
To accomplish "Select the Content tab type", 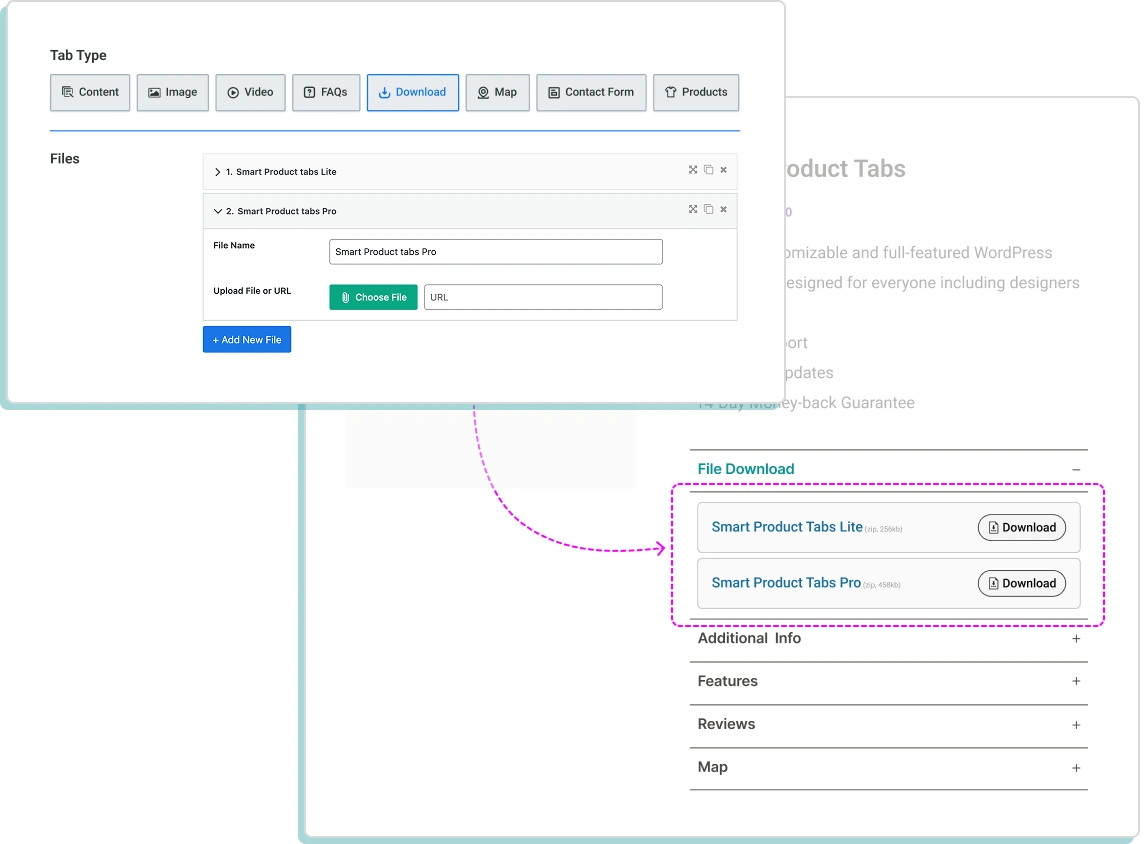I will [x=90, y=92].
